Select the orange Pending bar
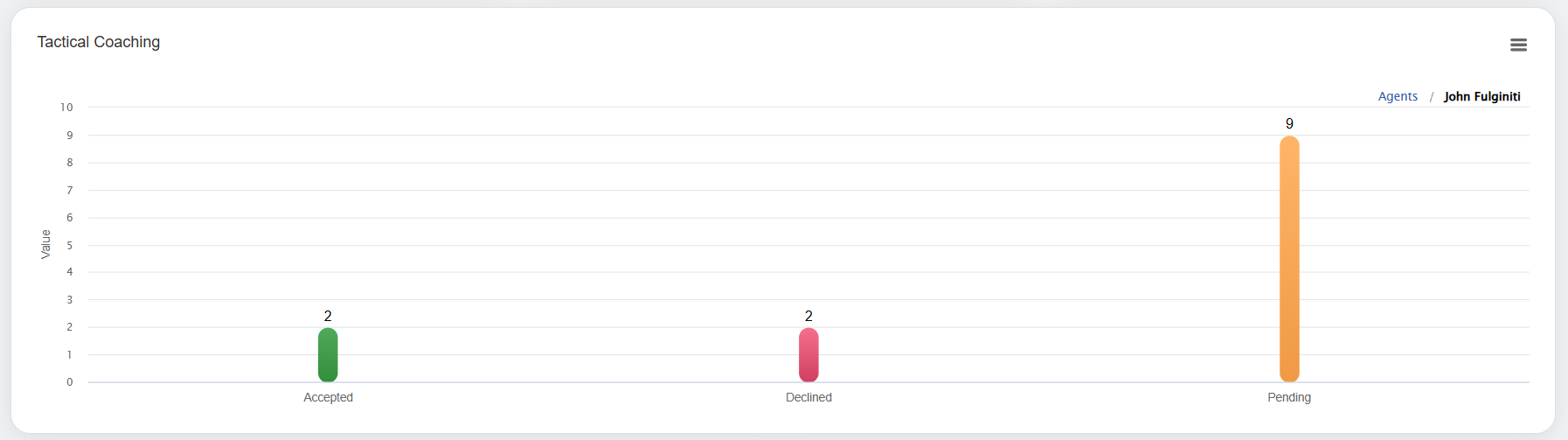Image resolution: width=1568 pixels, height=440 pixels. click(x=1289, y=259)
